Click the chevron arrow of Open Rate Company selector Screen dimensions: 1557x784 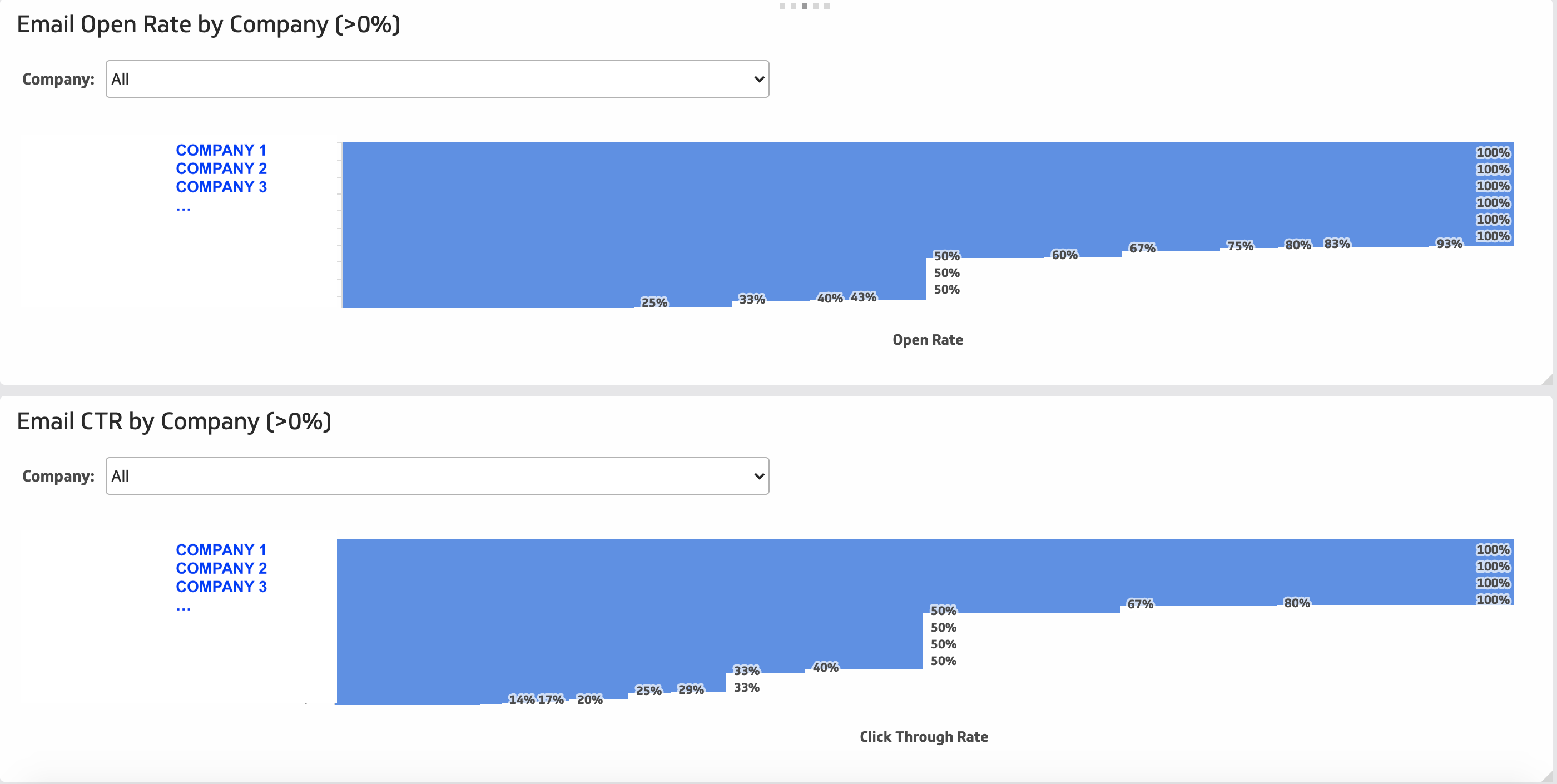click(x=759, y=79)
